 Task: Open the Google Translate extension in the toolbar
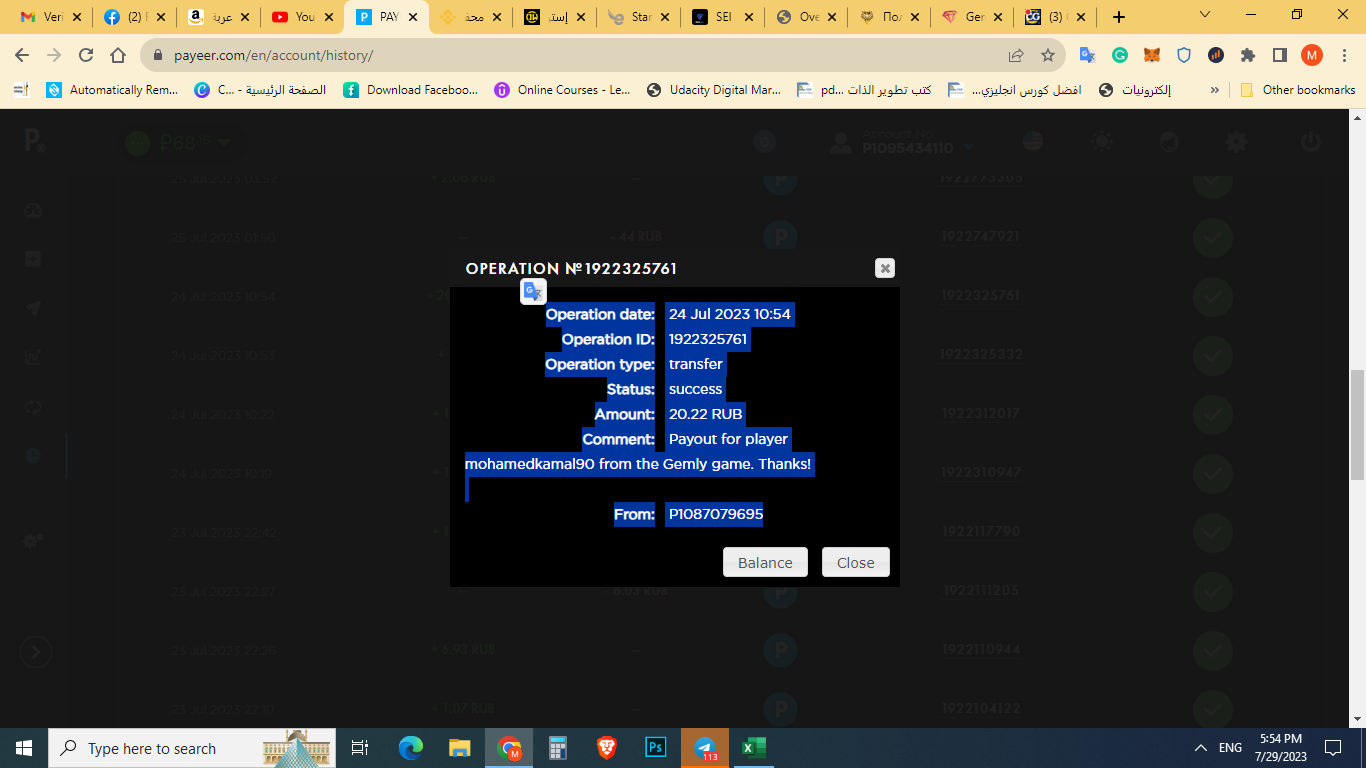[x=1088, y=55]
